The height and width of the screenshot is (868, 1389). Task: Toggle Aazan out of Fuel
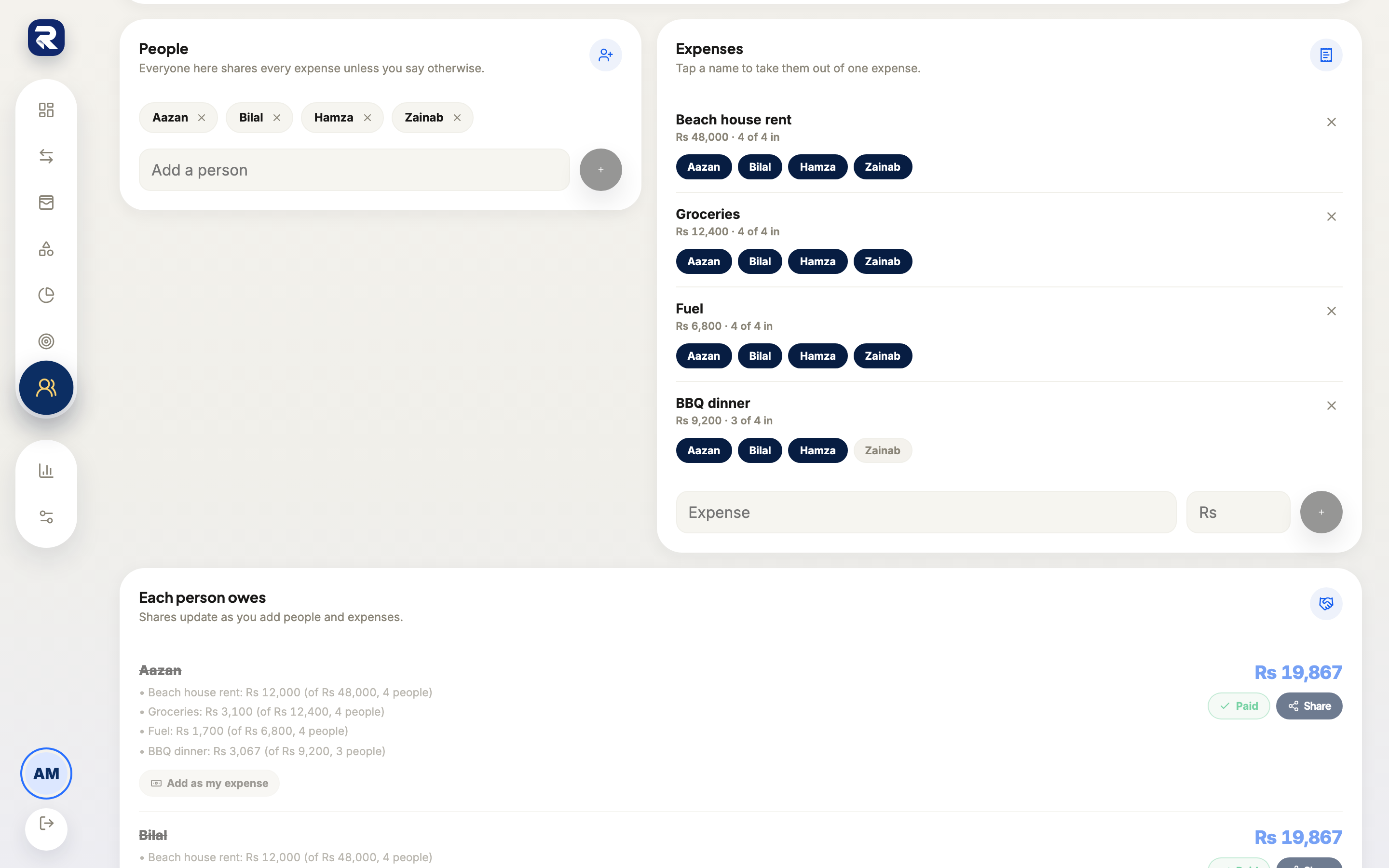(704, 356)
